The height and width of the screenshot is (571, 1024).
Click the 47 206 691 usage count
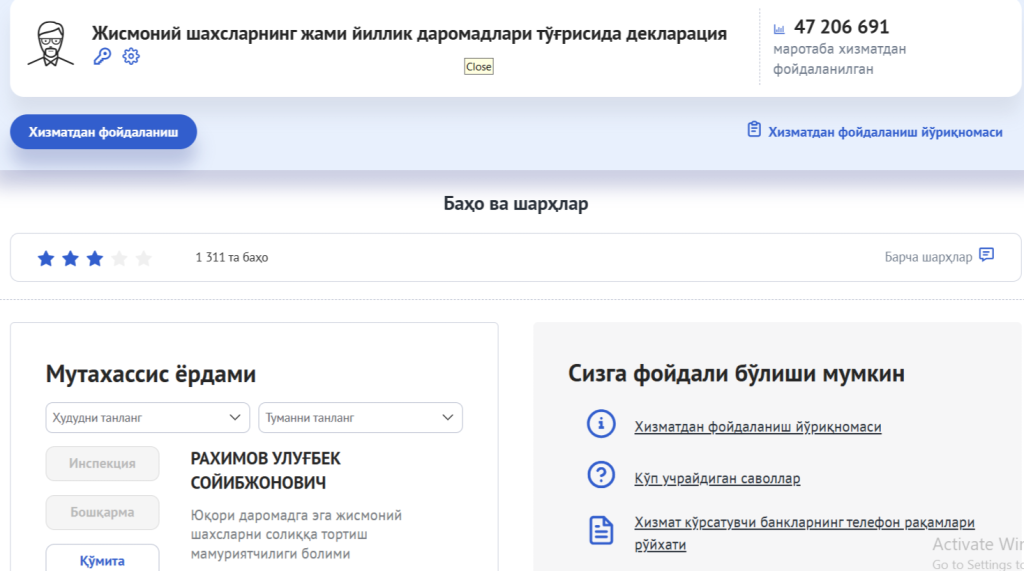click(x=841, y=27)
